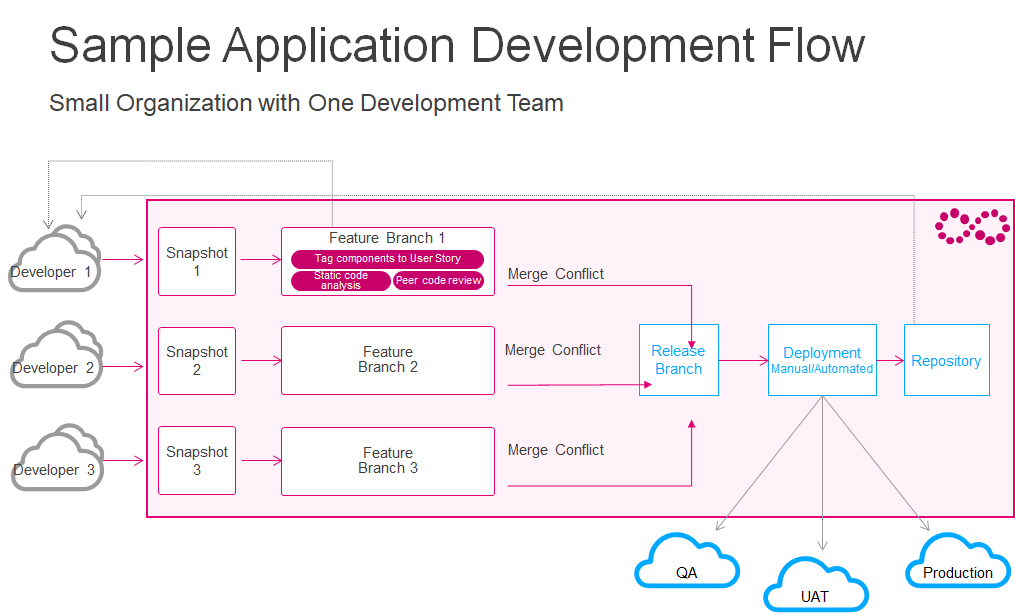Click the Feature Branch 1 heading
This screenshot has height=614, width=1015.
click(387, 238)
